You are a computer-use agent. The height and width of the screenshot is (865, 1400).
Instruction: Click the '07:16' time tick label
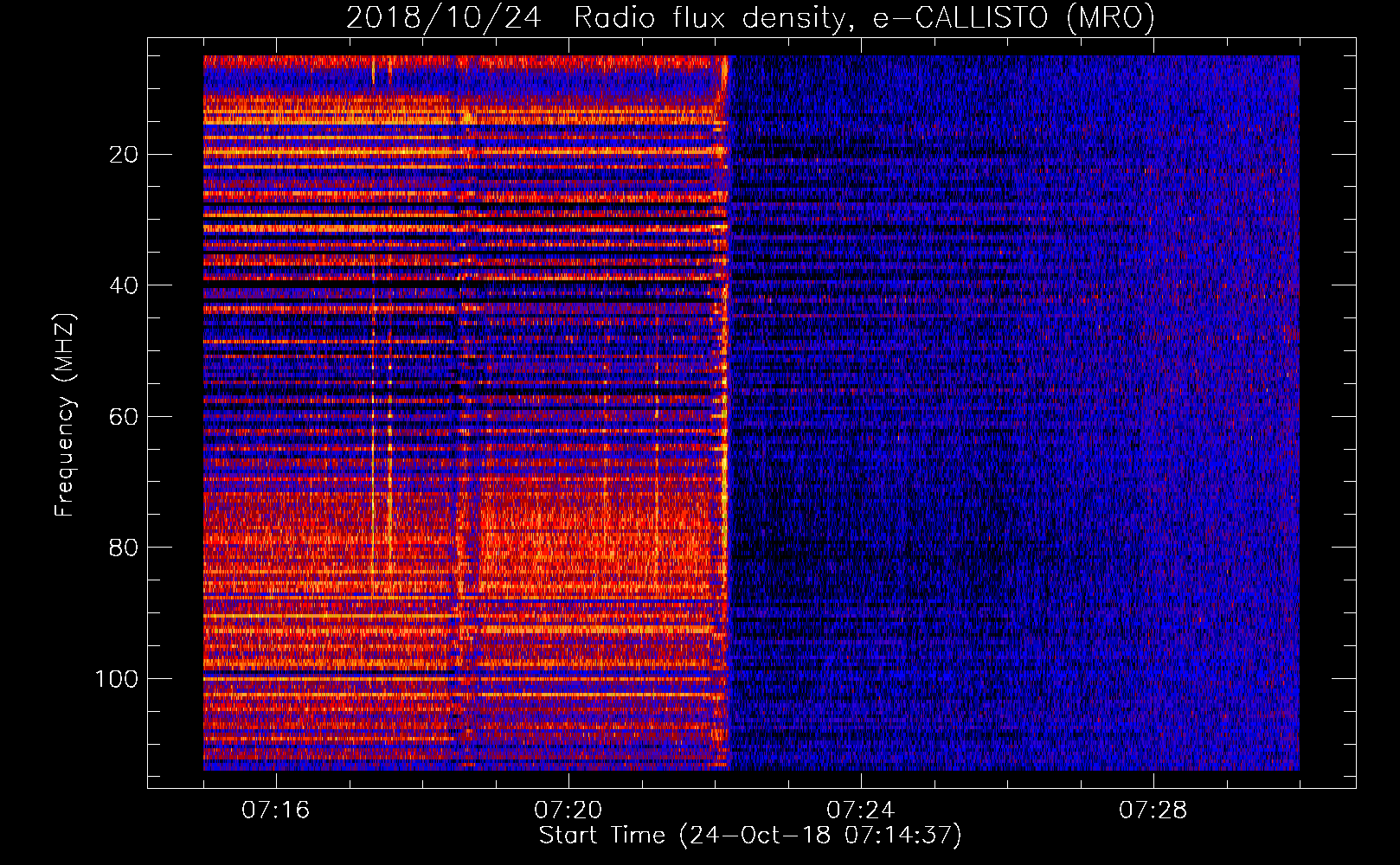[x=276, y=810]
